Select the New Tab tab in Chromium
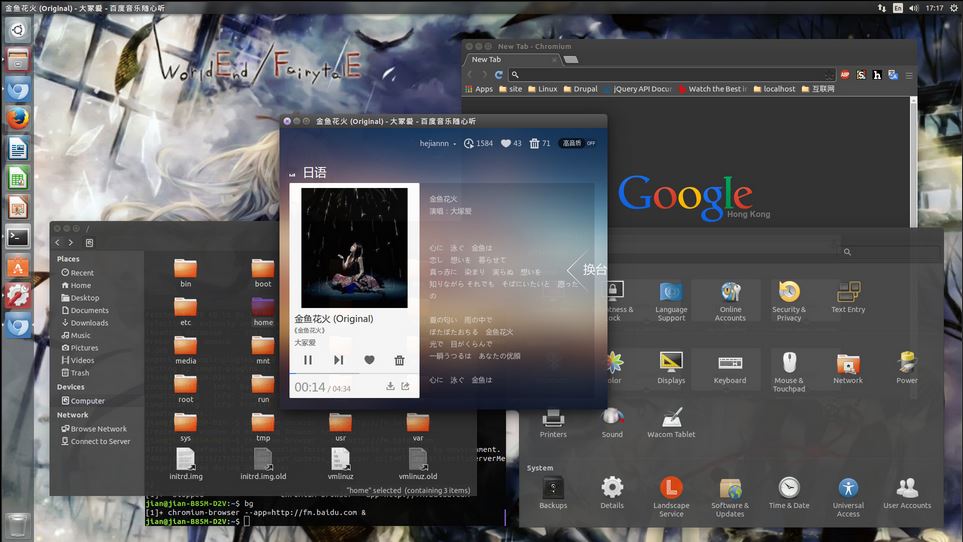963x542 pixels. pos(513,60)
